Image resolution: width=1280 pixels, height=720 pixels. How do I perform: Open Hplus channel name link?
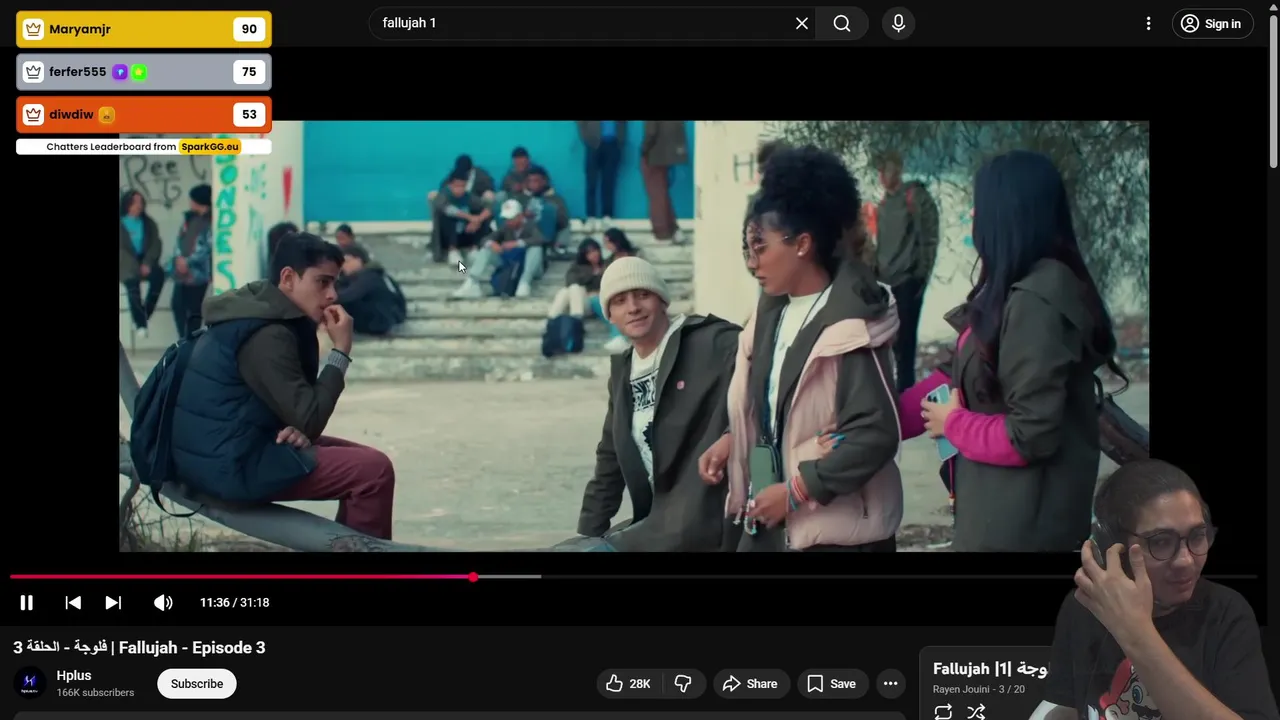(x=74, y=676)
